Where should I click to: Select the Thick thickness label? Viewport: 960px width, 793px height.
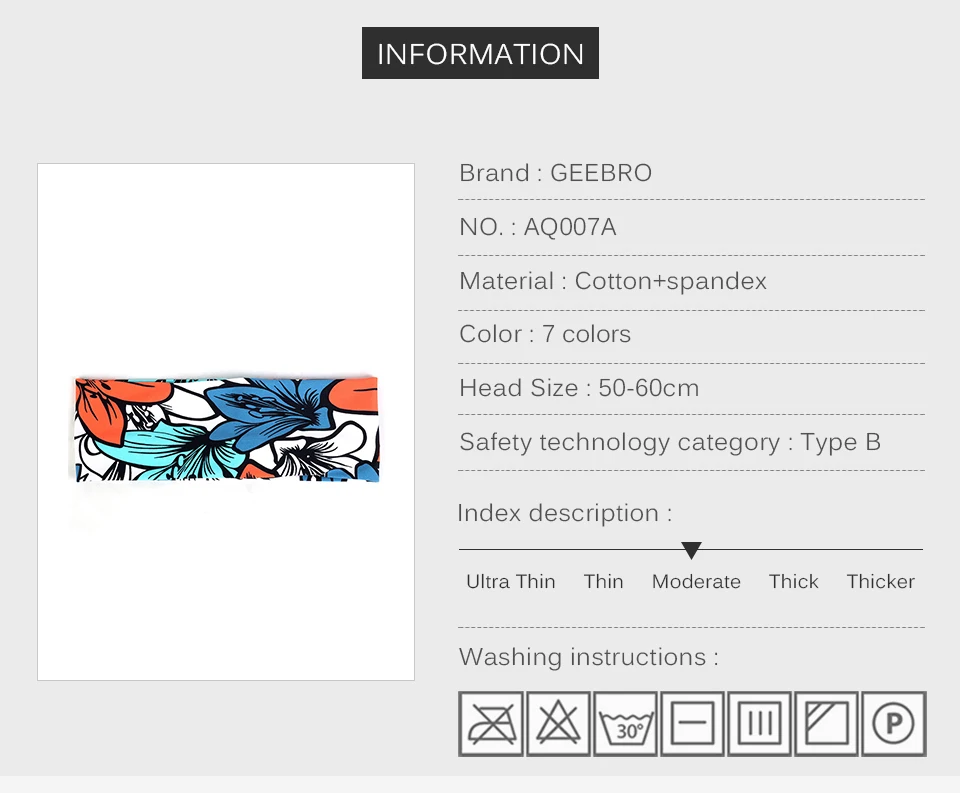tap(793, 581)
